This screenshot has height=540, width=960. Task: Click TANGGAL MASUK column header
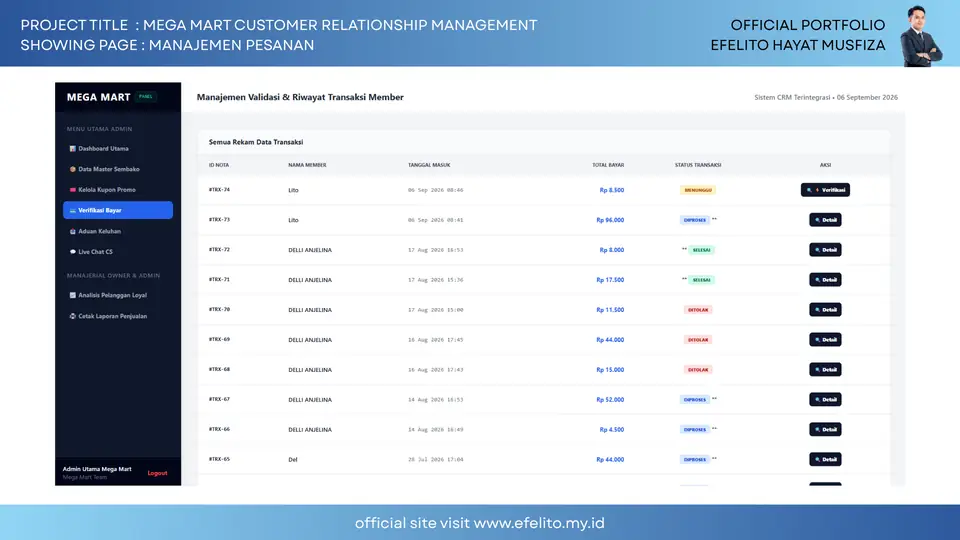(x=429, y=165)
